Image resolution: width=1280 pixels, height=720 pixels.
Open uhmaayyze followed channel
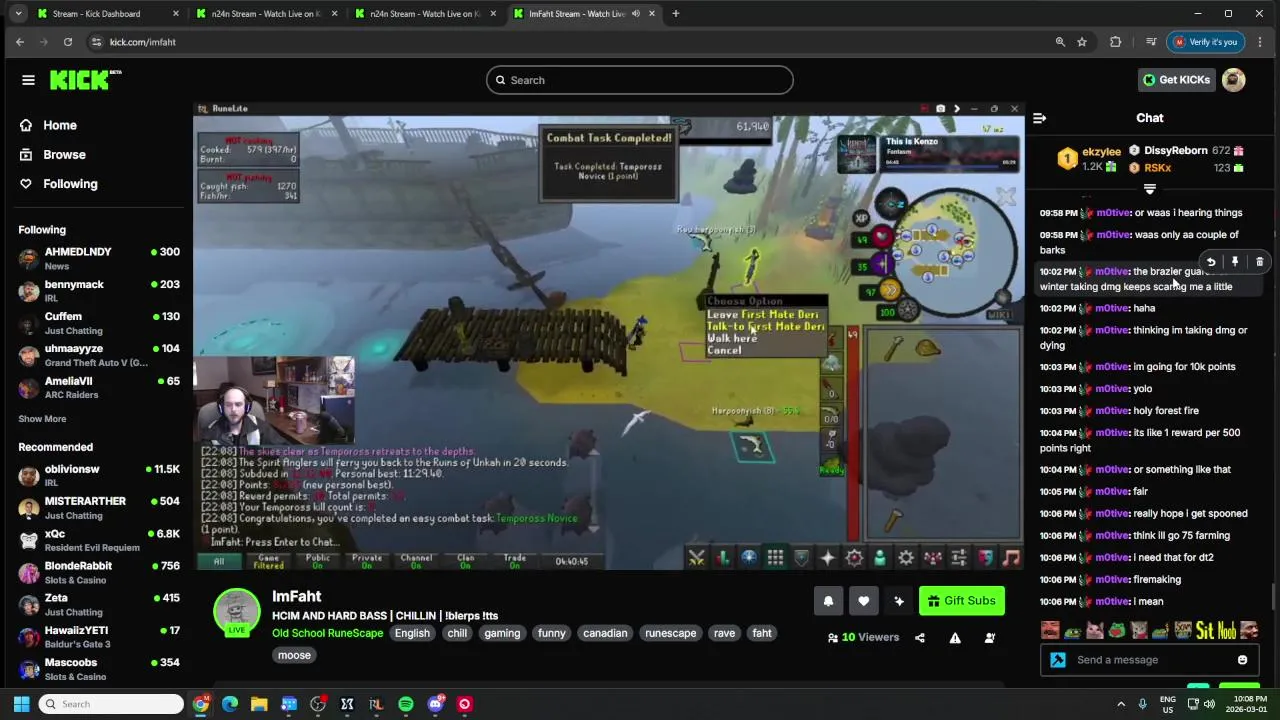(98, 355)
